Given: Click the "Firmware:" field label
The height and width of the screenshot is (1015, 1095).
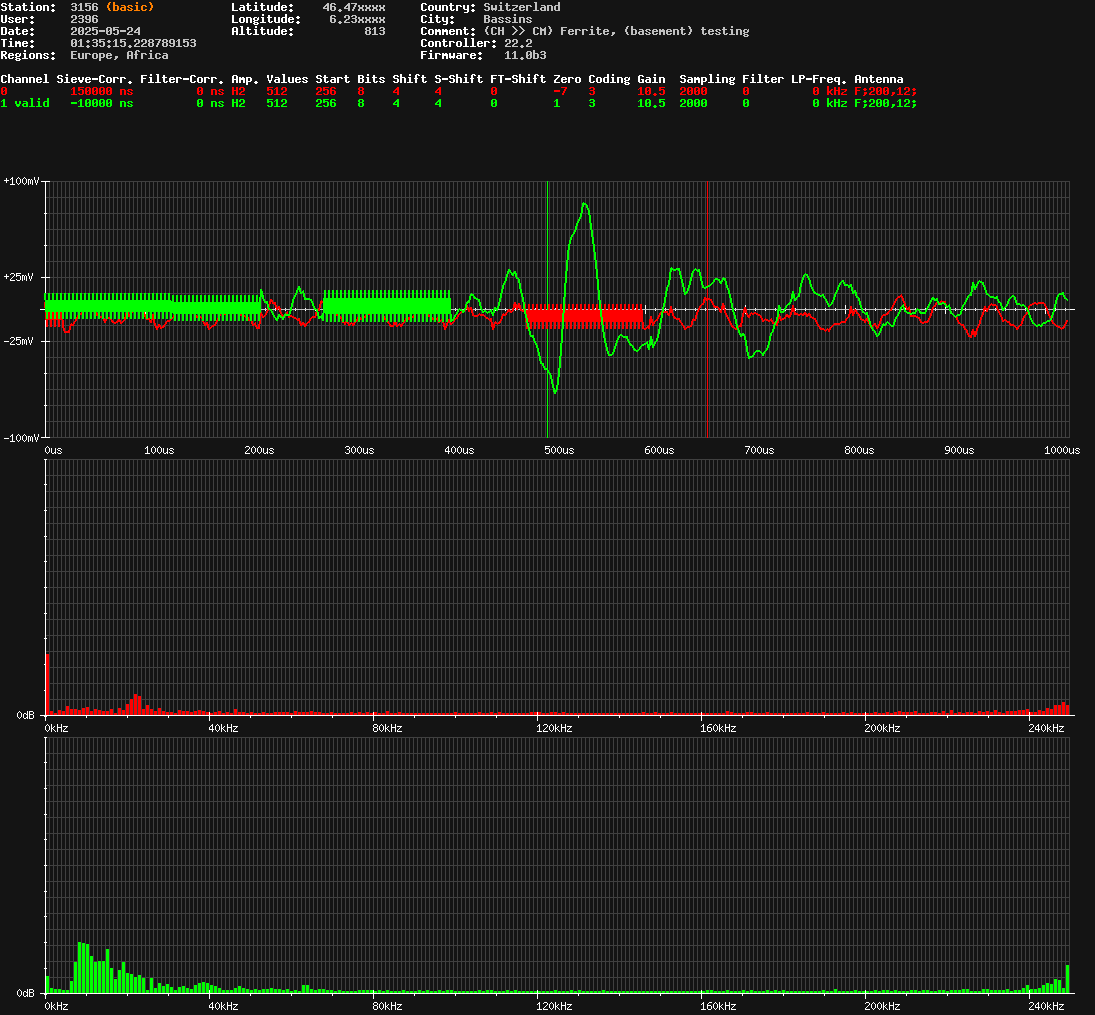Looking at the screenshot, I should click(451, 55).
